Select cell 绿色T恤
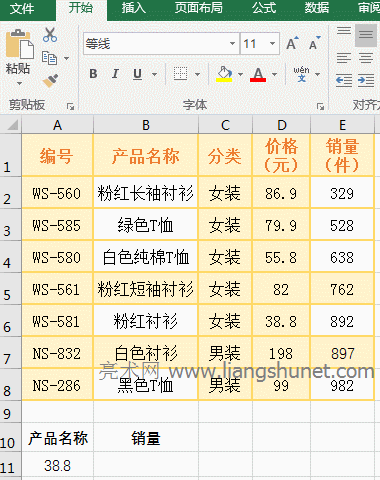The image size is (380, 480). [x=146, y=225]
